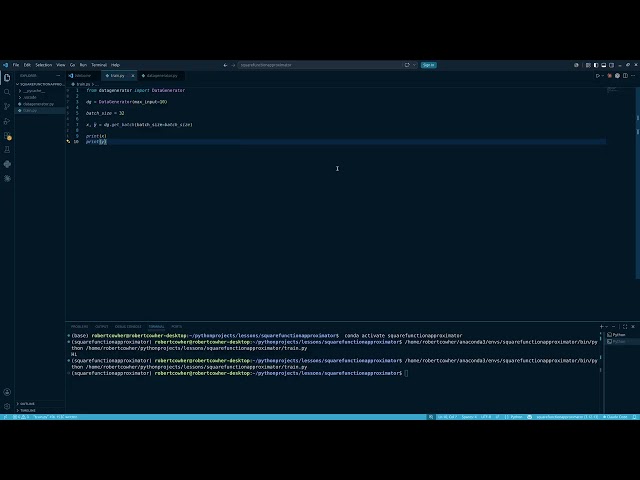Open the PROBLEMS panel tab
This screenshot has height=480, width=640.
tap(79, 327)
